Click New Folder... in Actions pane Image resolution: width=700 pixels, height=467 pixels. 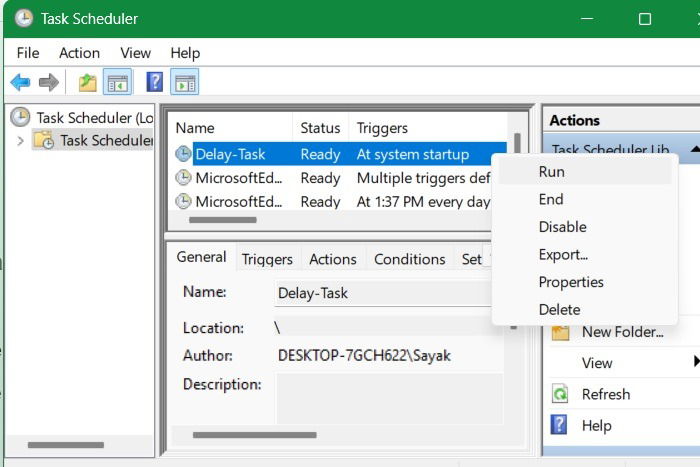pyautogui.click(x=622, y=332)
